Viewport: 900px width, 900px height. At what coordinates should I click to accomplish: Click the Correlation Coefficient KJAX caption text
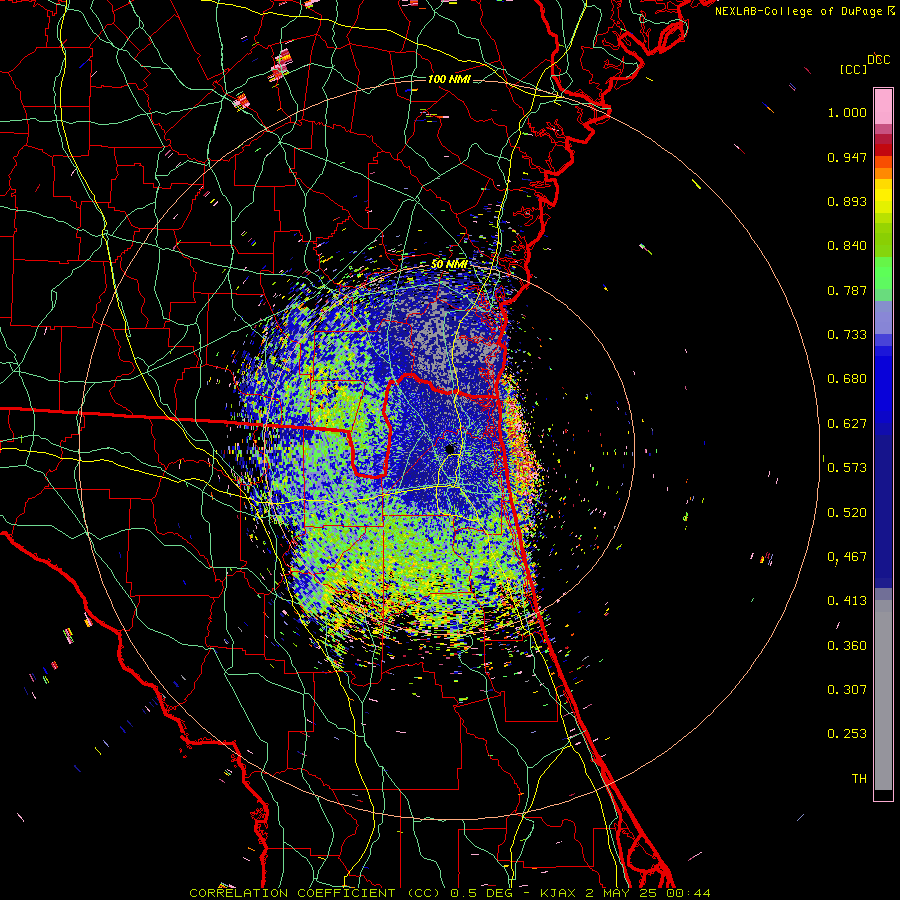pyautogui.click(x=450, y=893)
